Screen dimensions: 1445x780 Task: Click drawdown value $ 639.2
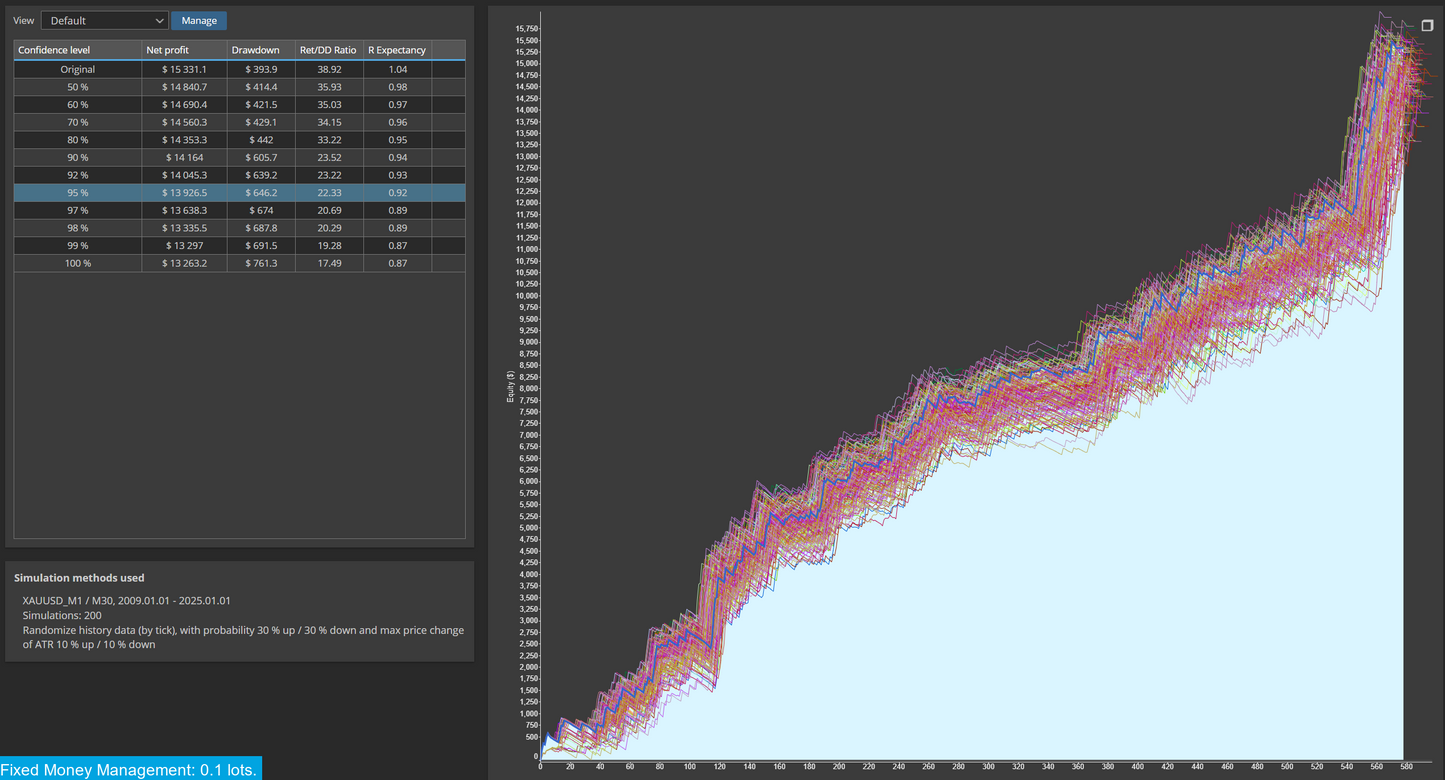[x=261, y=175]
